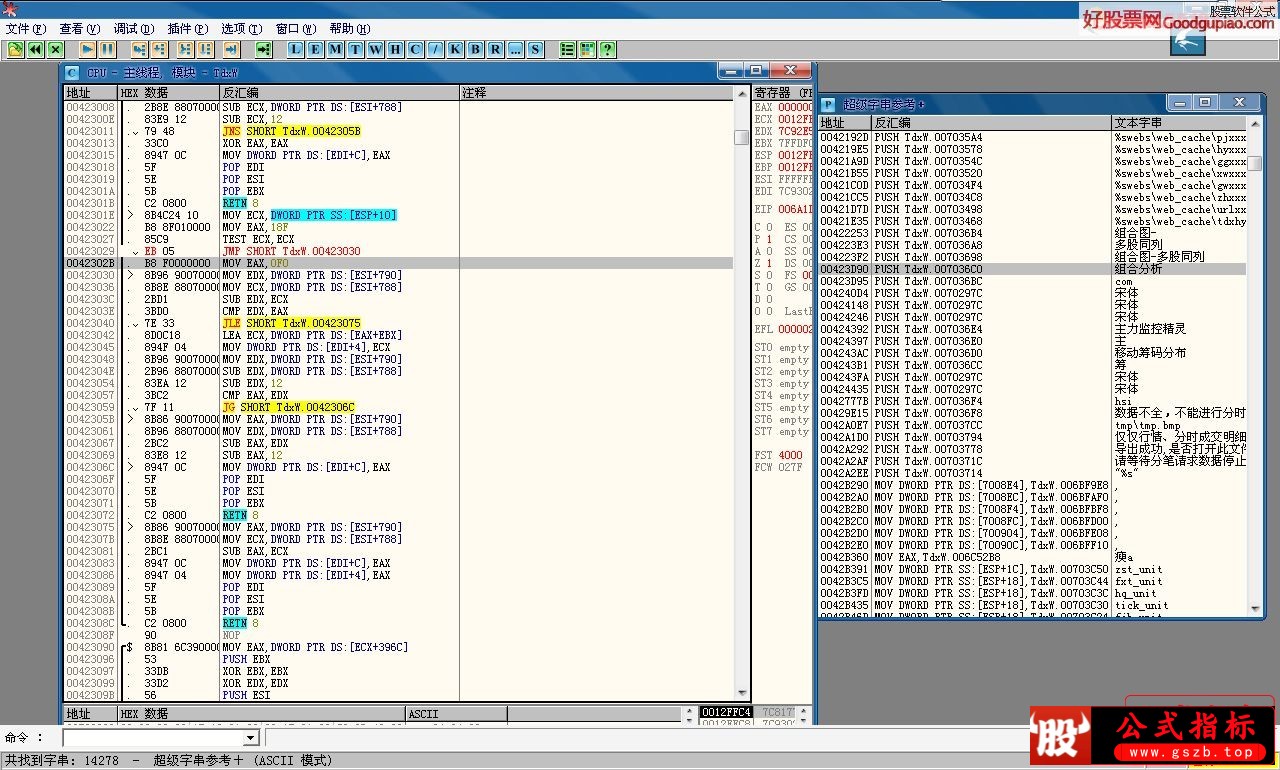
Task: Open Source window with S button
Action: pyautogui.click(x=536, y=49)
